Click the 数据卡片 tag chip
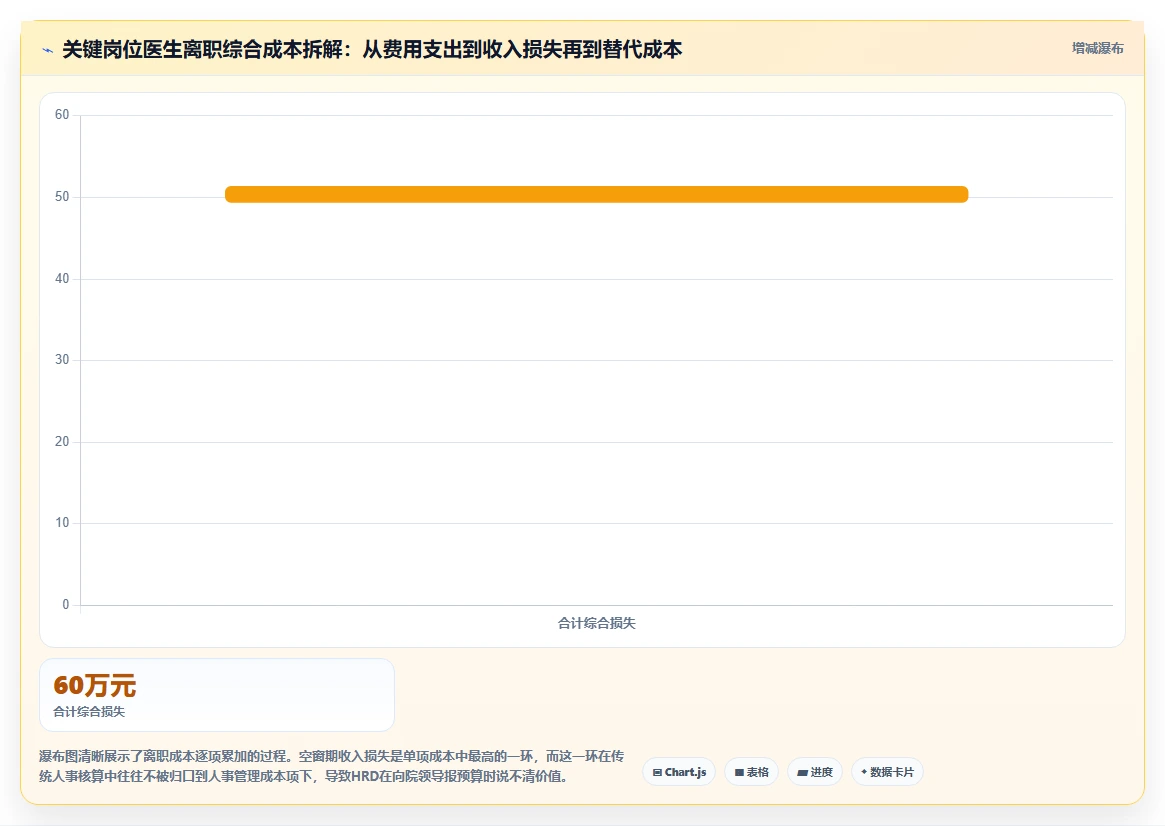Image resolution: width=1165 pixels, height=826 pixels. [x=887, y=772]
